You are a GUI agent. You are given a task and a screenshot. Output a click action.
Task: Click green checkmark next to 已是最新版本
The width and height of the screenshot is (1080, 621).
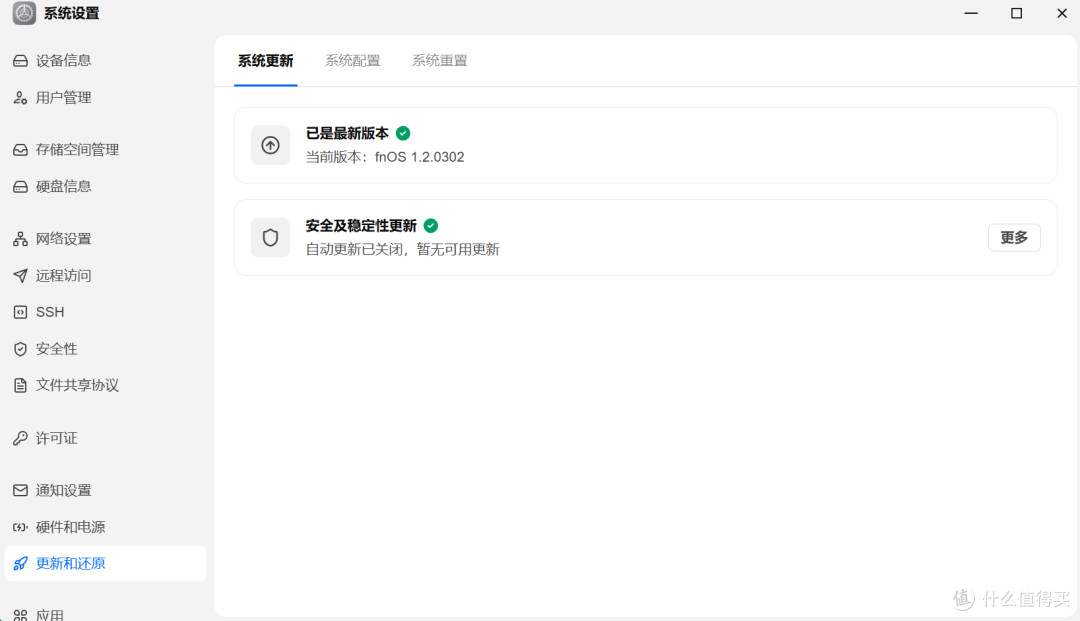[404, 134]
